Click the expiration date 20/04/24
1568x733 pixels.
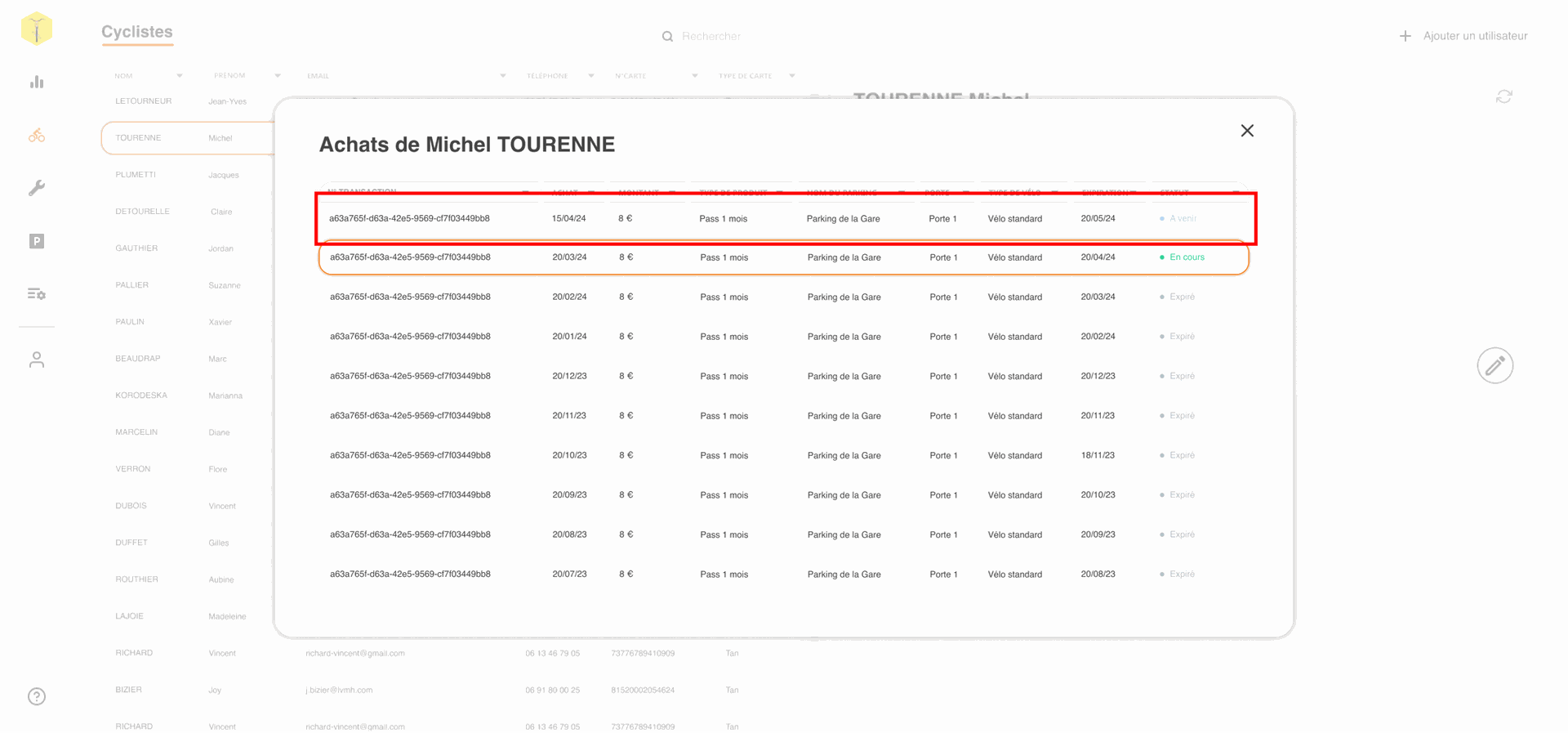(x=1098, y=257)
